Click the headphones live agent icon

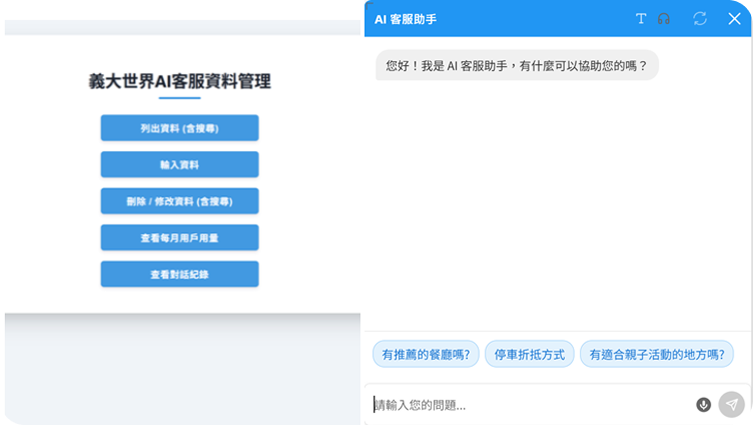tap(664, 19)
